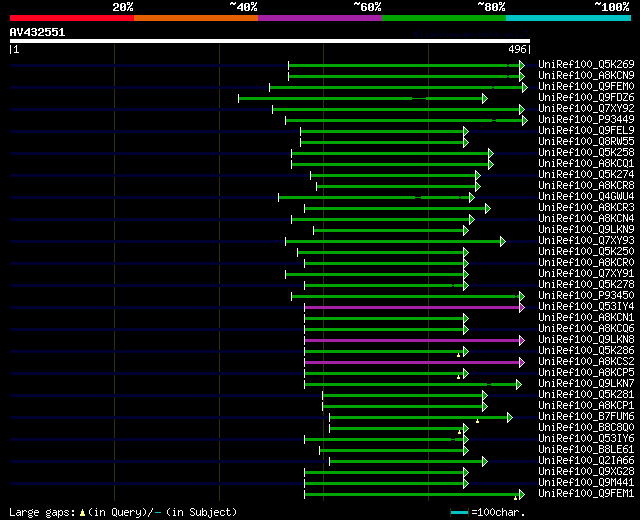Click the UniRef100_Q53IY4 label
Image resolution: width=640 pixels, height=520 pixels.
tap(586, 307)
